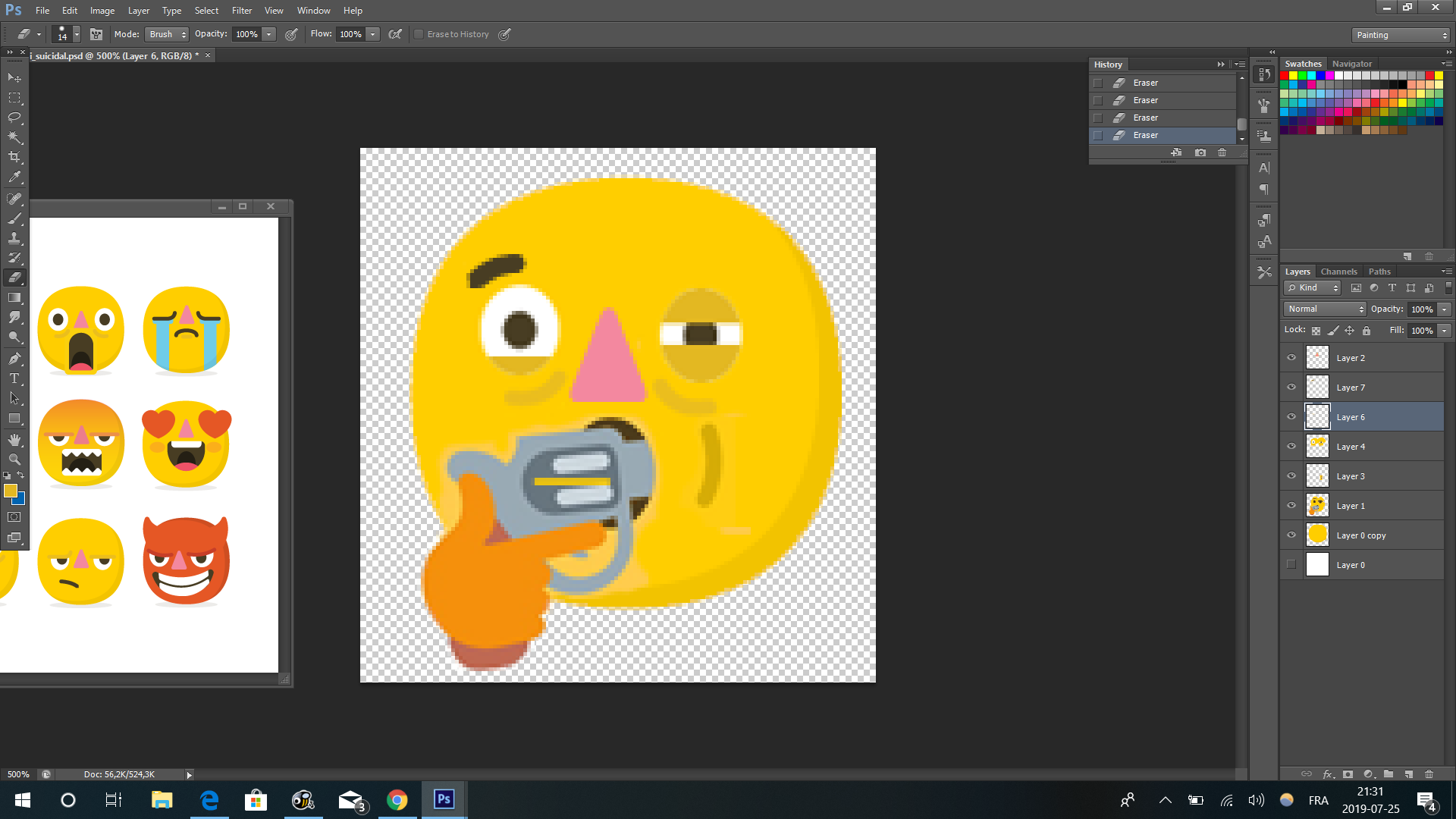Viewport: 1456px width, 819px height.
Task: Show Layer 0 by toggling visibility
Action: click(x=1291, y=565)
